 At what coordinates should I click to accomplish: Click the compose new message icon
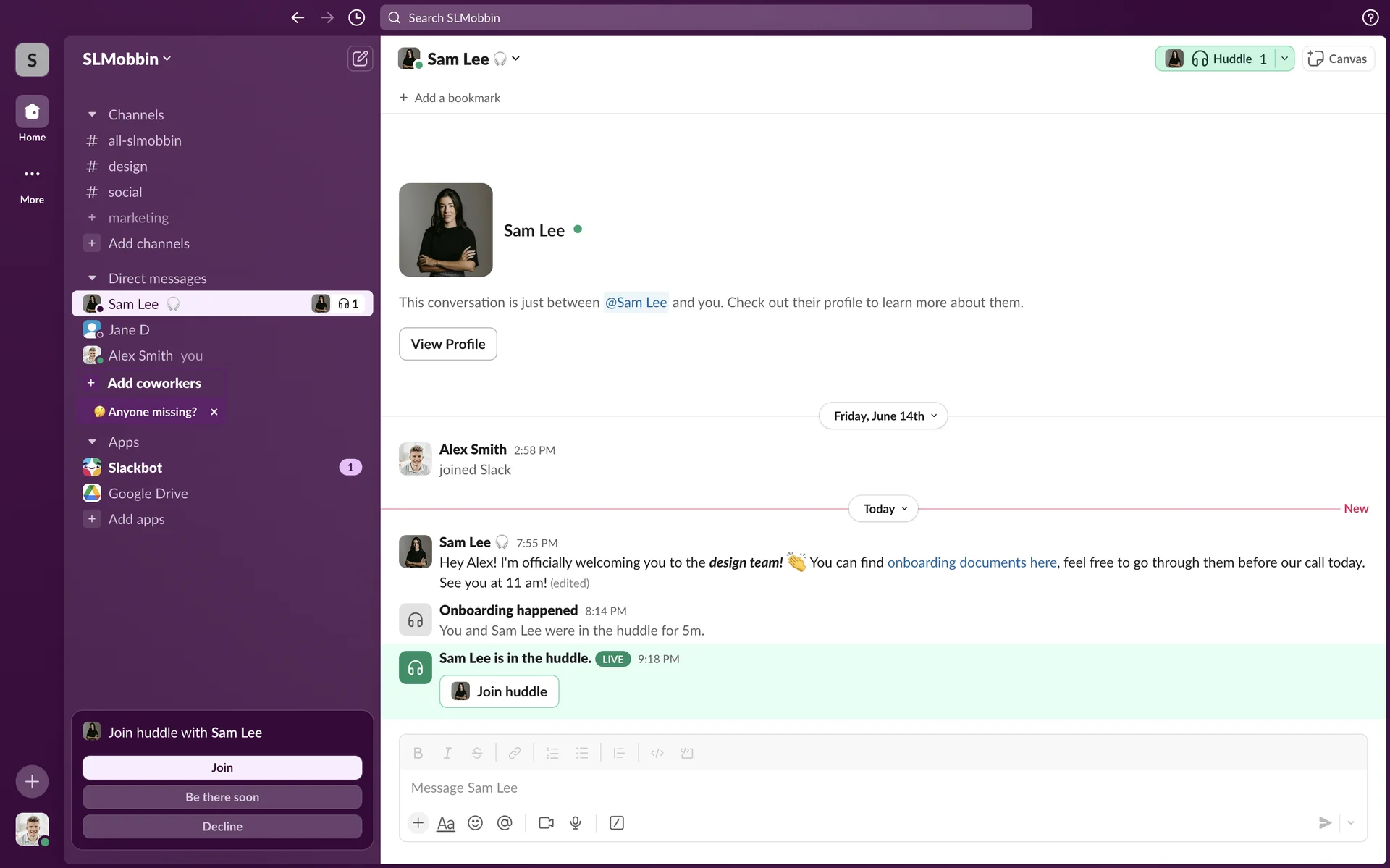[360, 59]
